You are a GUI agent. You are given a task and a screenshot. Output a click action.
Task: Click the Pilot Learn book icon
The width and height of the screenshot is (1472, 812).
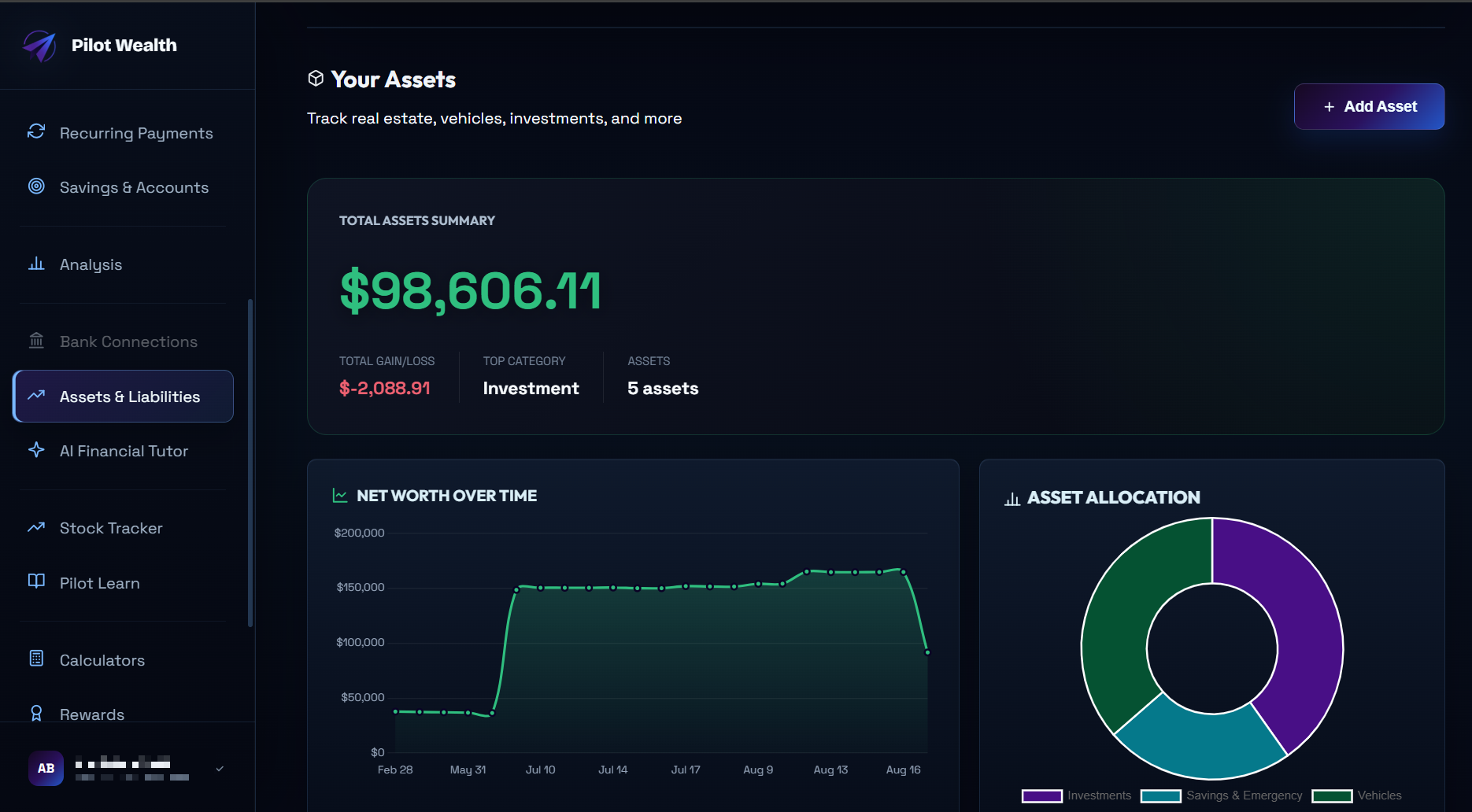coord(36,581)
